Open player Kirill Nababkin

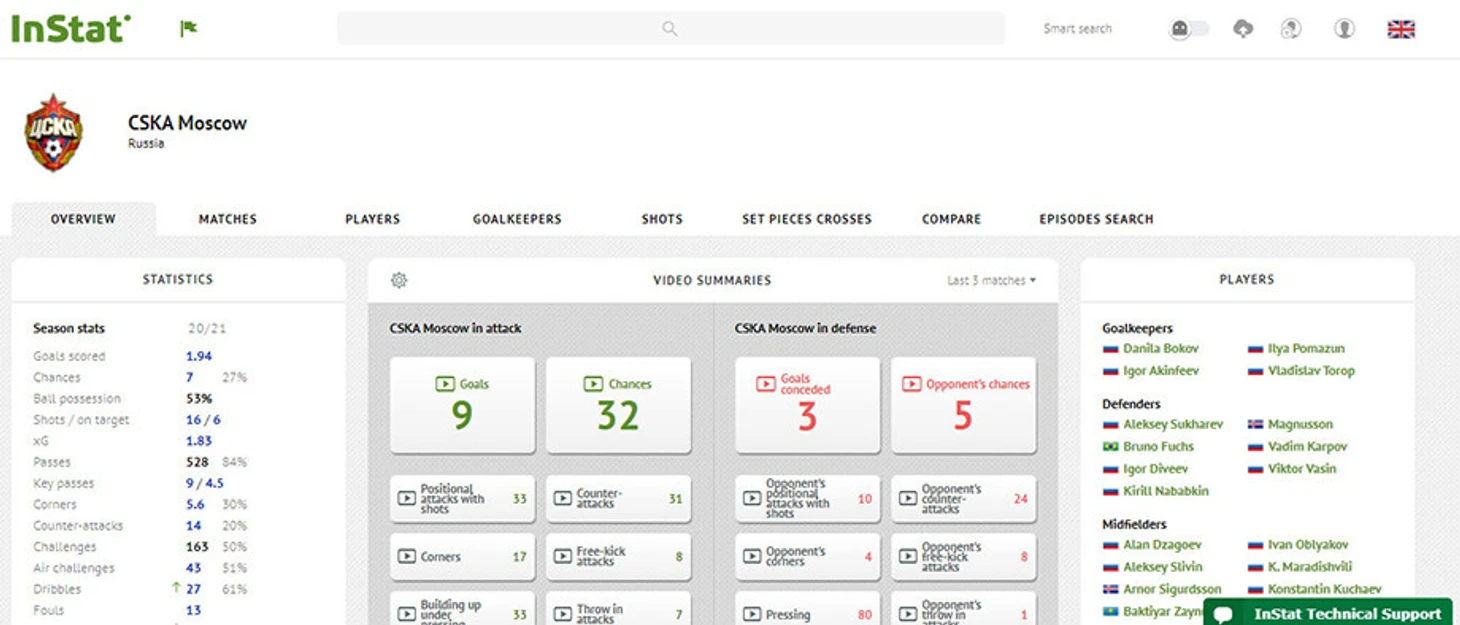tap(1166, 491)
